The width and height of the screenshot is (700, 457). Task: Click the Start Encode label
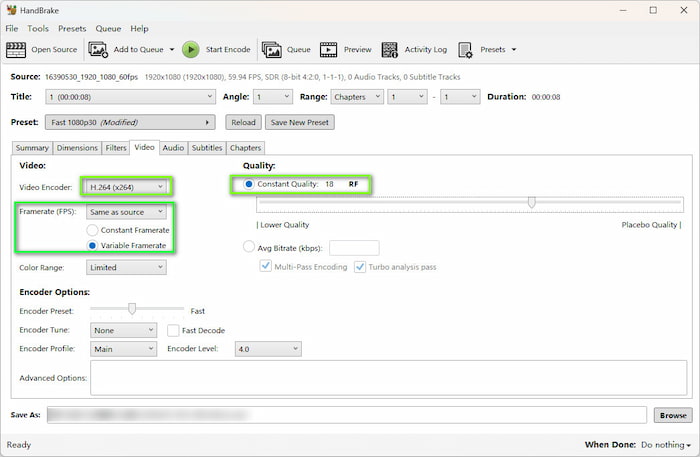pyautogui.click(x=228, y=50)
